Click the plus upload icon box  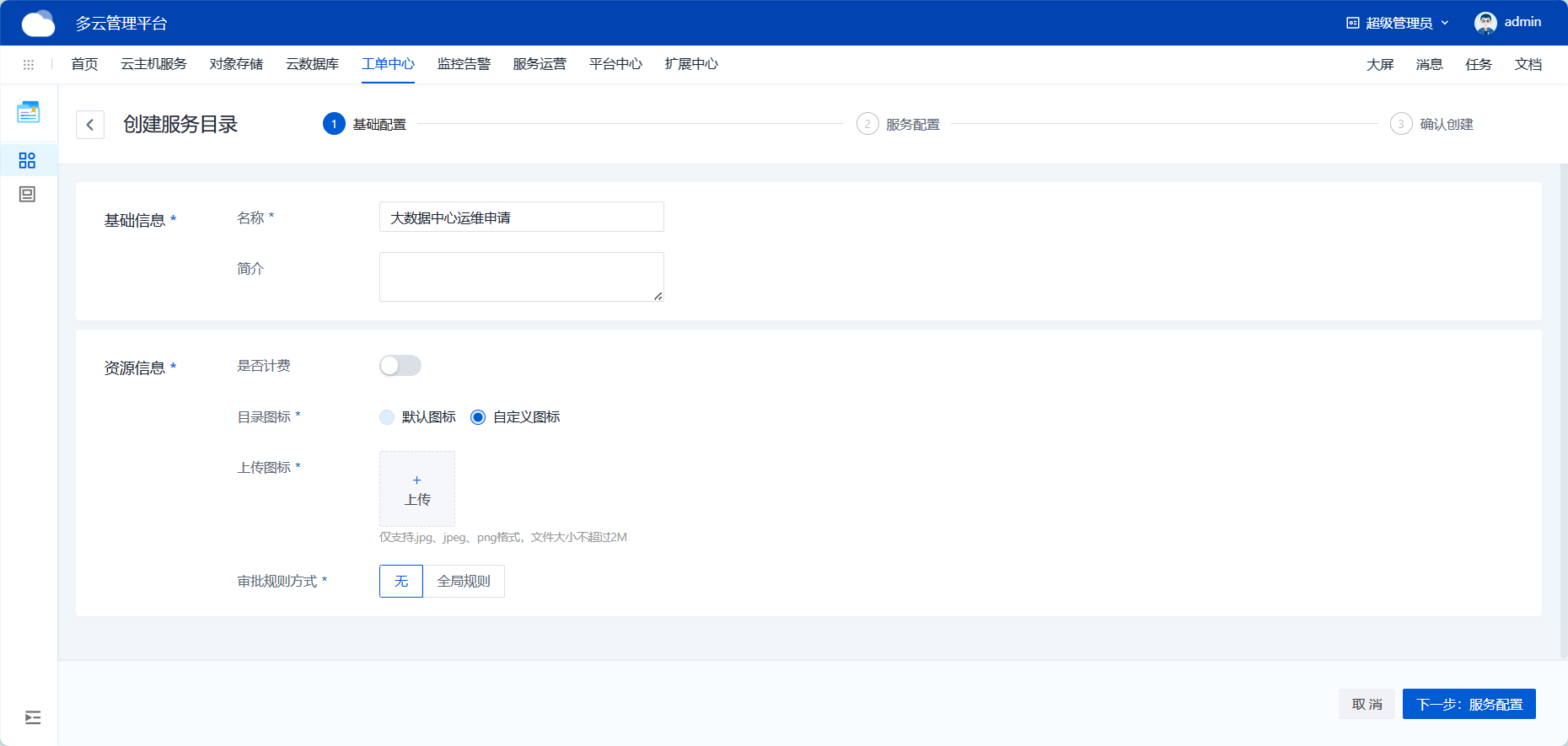coord(417,489)
